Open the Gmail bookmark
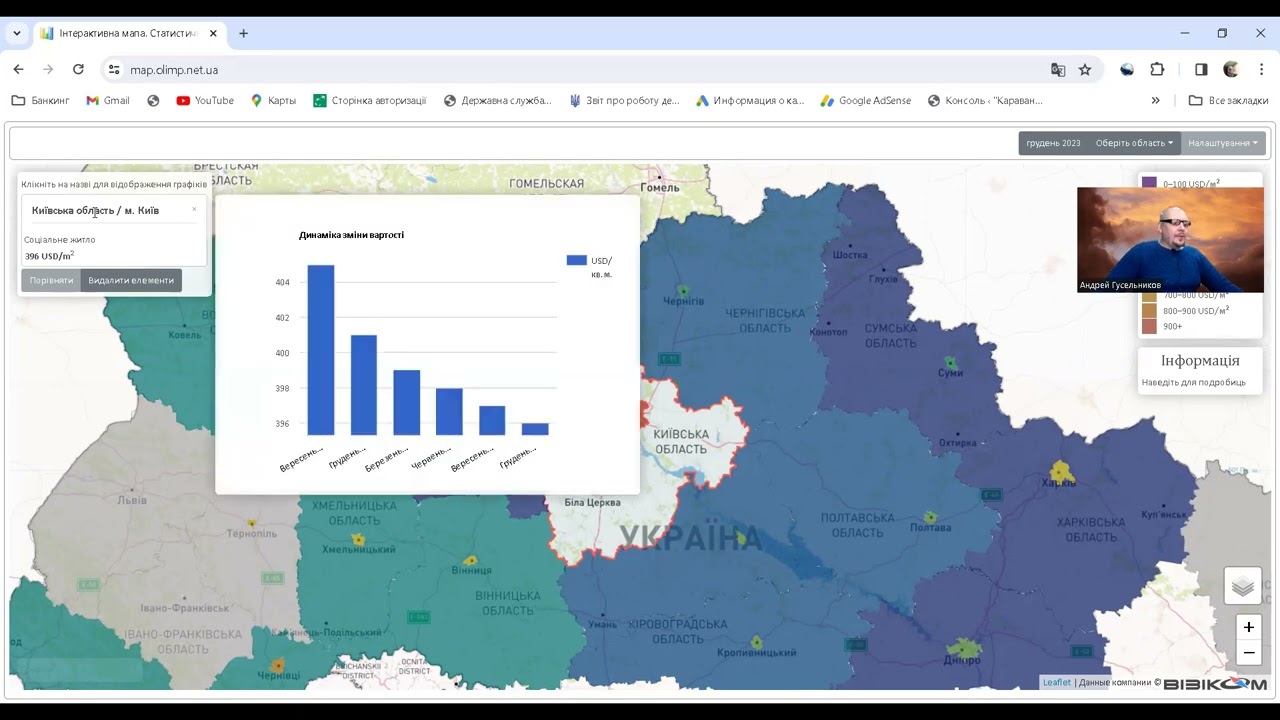Screen dimensions: 1280x720 click(x=108, y=100)
